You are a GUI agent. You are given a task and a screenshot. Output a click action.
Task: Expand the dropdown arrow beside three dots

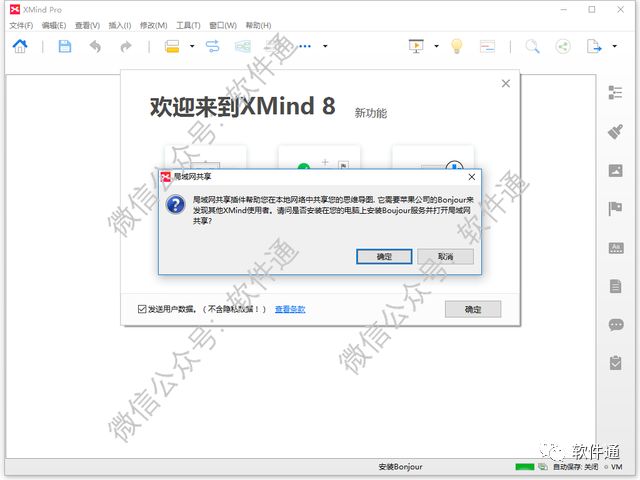(325, 46)
